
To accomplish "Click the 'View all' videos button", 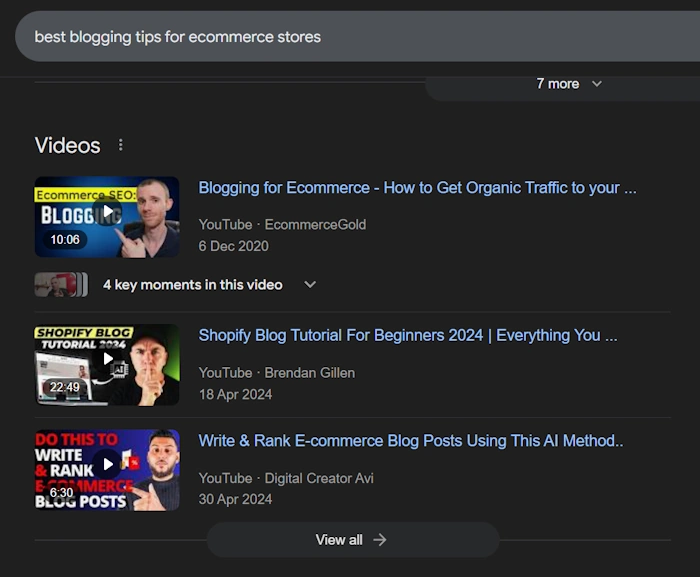I will tap(353, 540).
